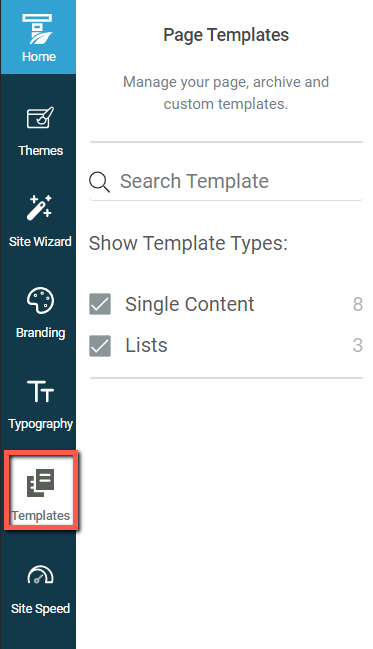Launch the Site Wizard magic wand icon
The height and width of the screenshot is (649, 373).
pos(39,207)
